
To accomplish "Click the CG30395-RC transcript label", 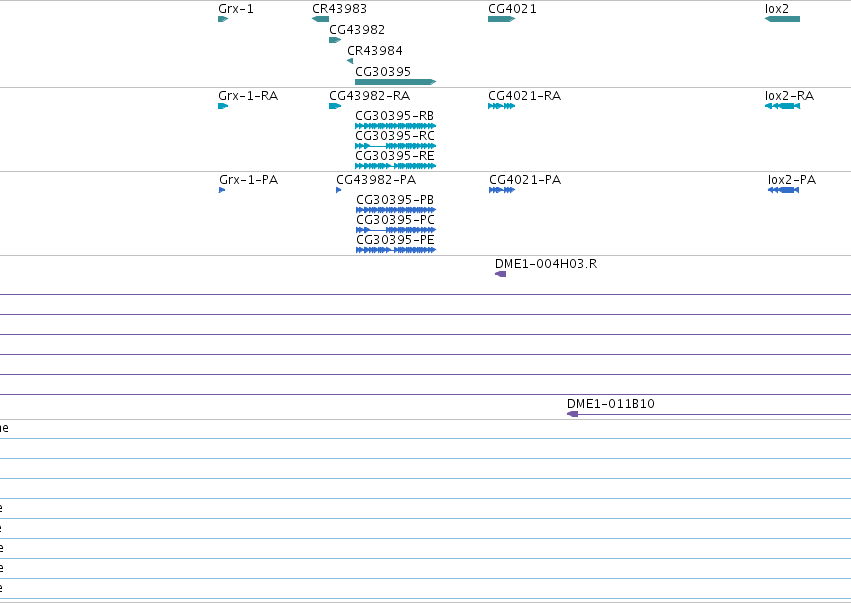I will coord(395,136).
